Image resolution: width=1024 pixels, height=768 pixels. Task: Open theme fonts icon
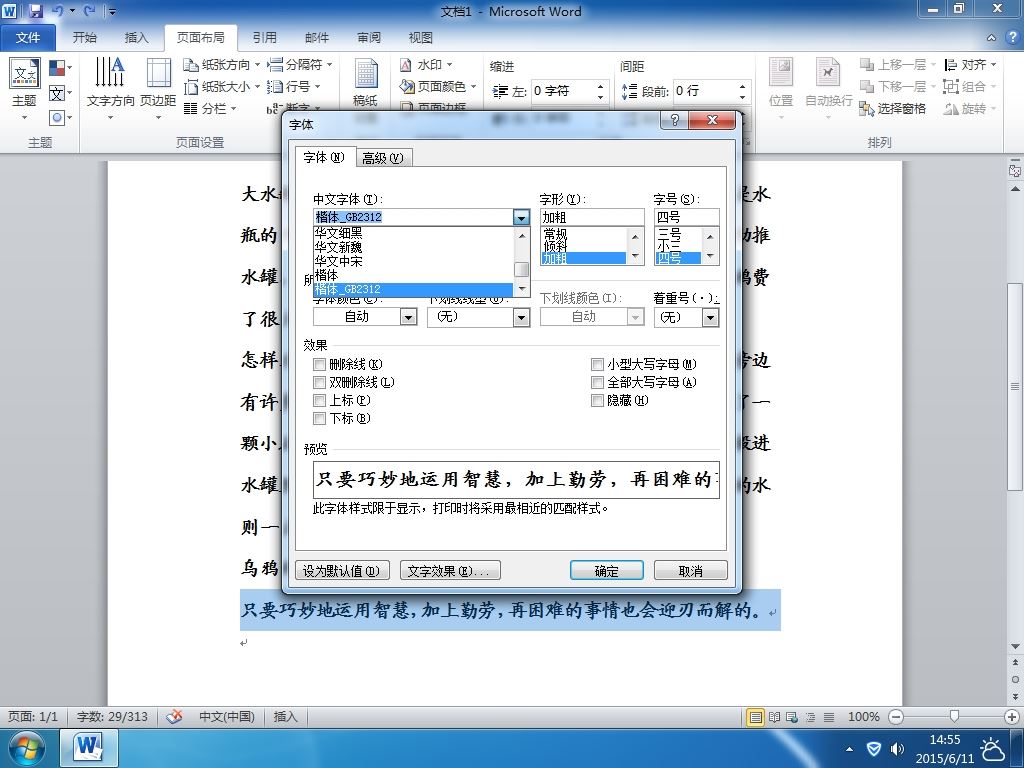(x=59, y=93)
